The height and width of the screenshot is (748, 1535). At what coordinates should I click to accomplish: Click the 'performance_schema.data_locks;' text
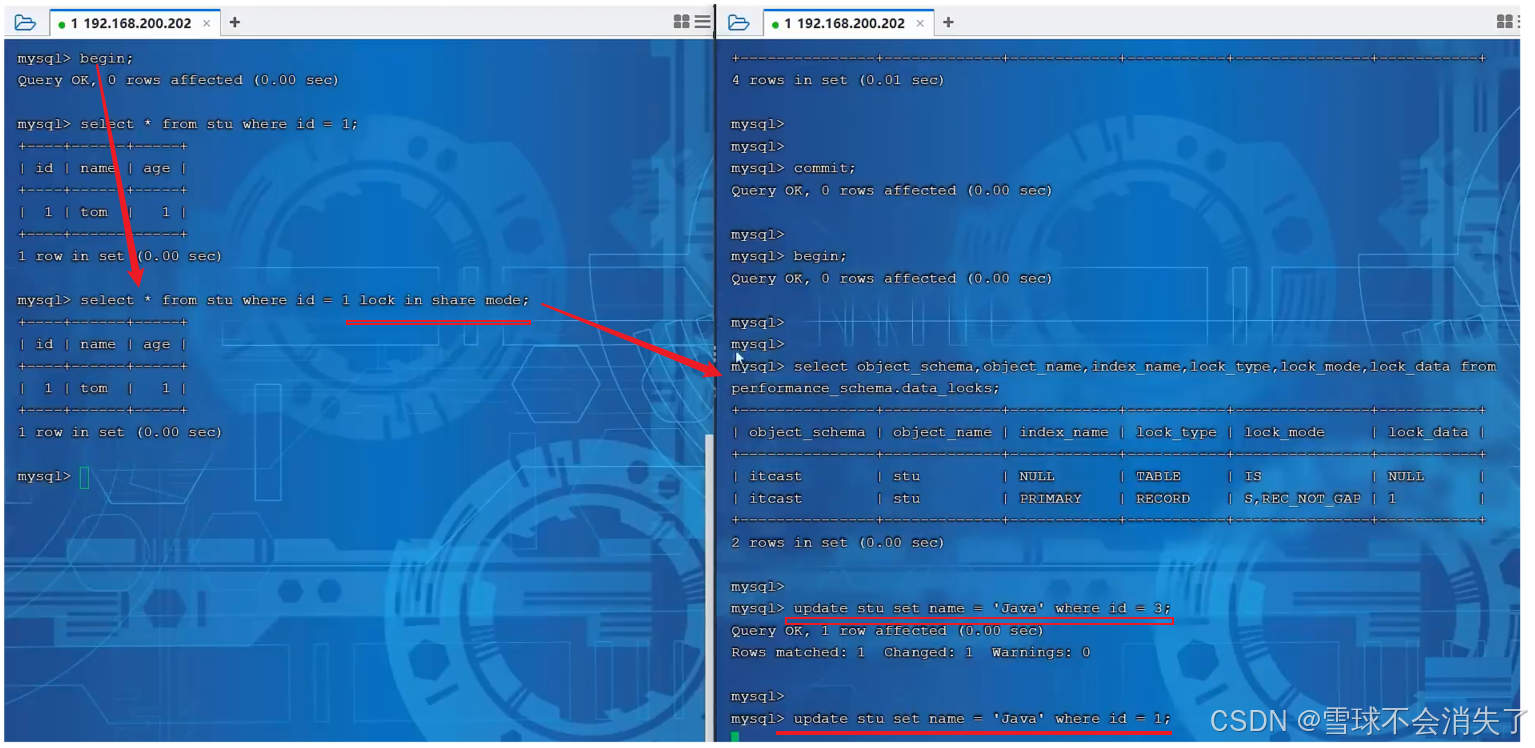tap(865, 388)
